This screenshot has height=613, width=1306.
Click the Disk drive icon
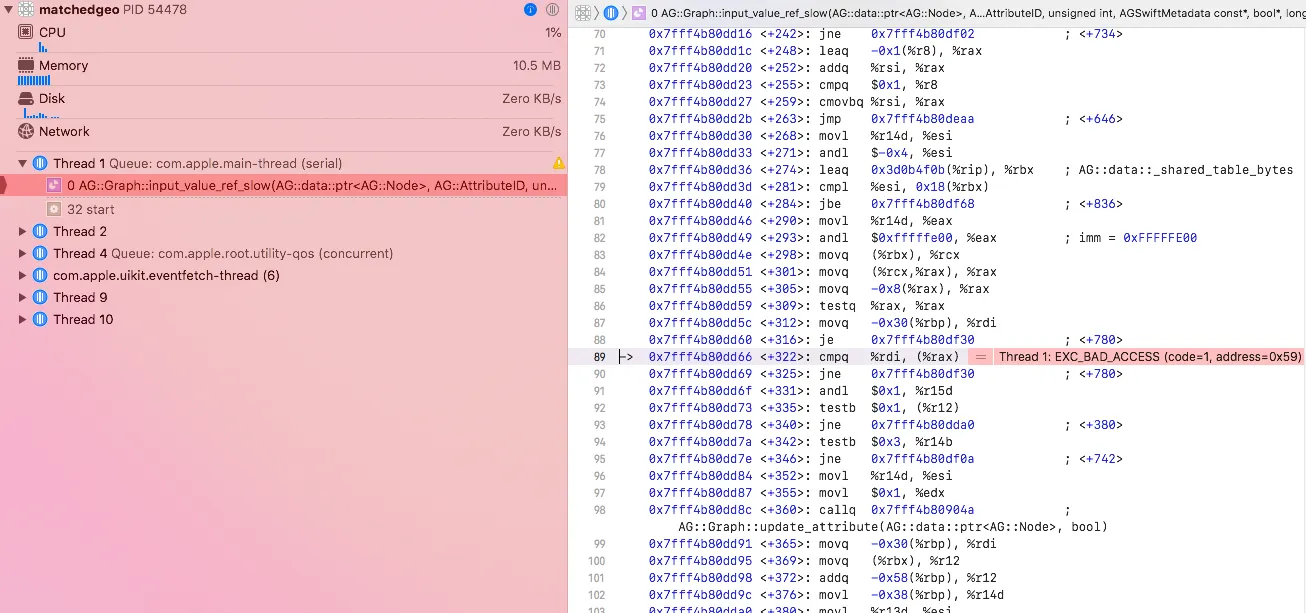(x=26, y=98)
